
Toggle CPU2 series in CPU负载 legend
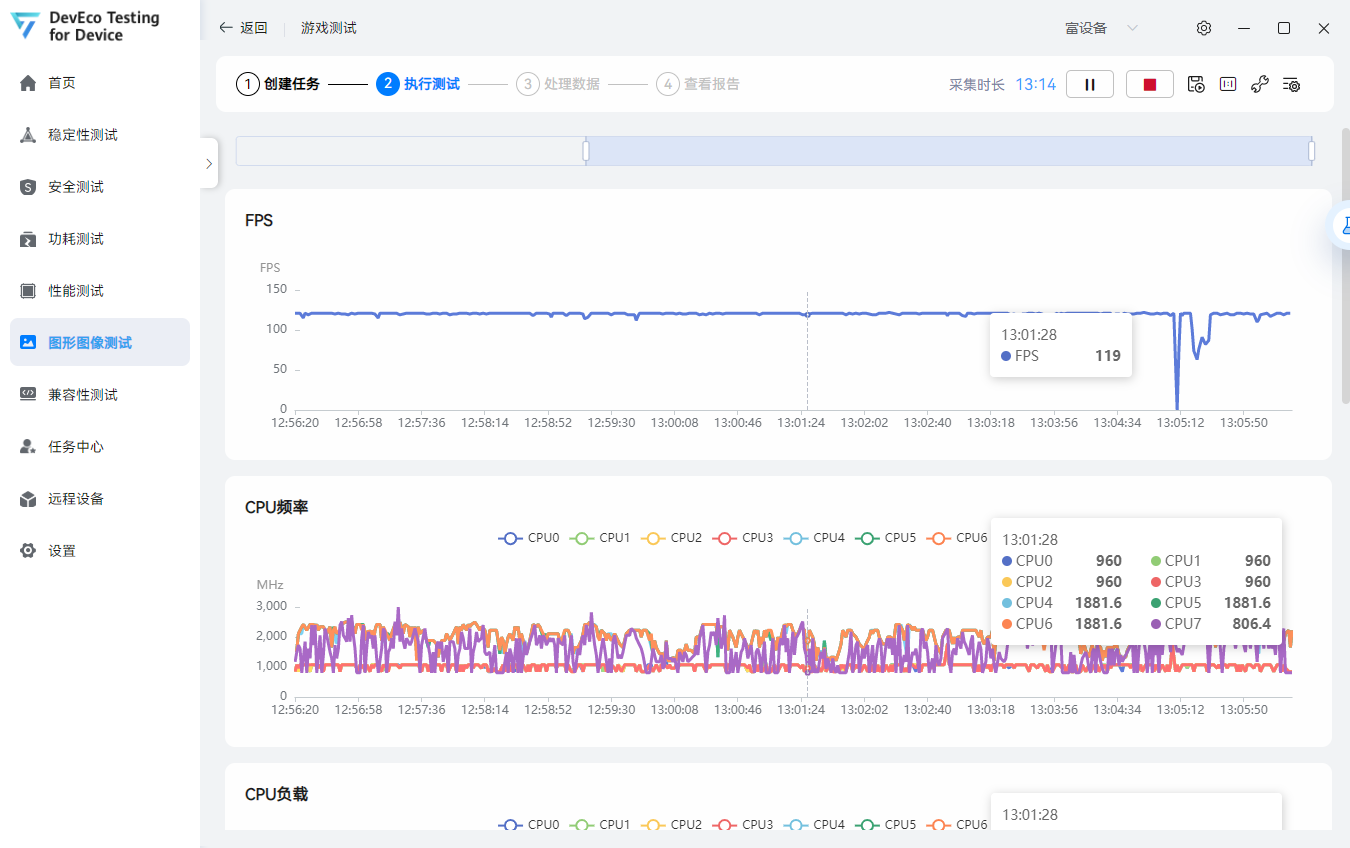coord(671,825)
